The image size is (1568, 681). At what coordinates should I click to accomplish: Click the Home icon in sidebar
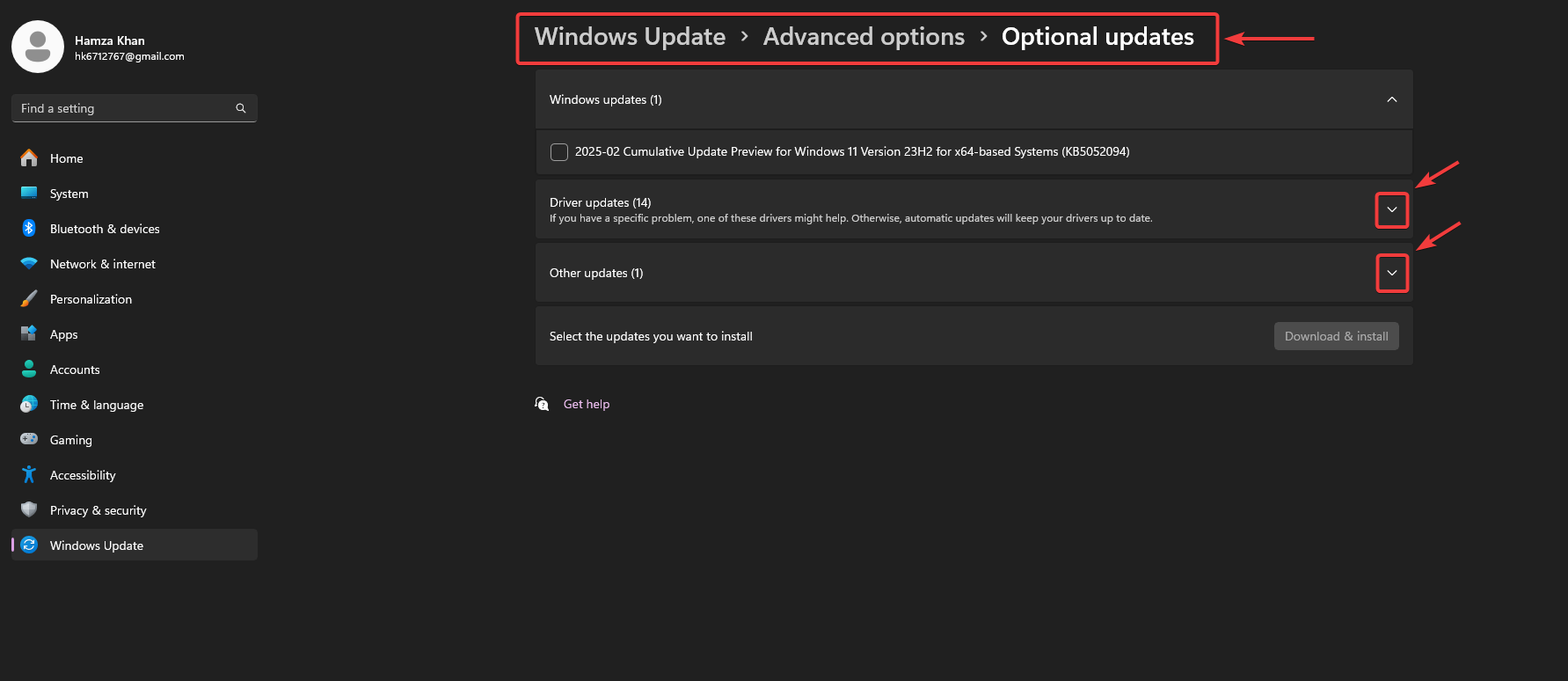pos(29,158)
